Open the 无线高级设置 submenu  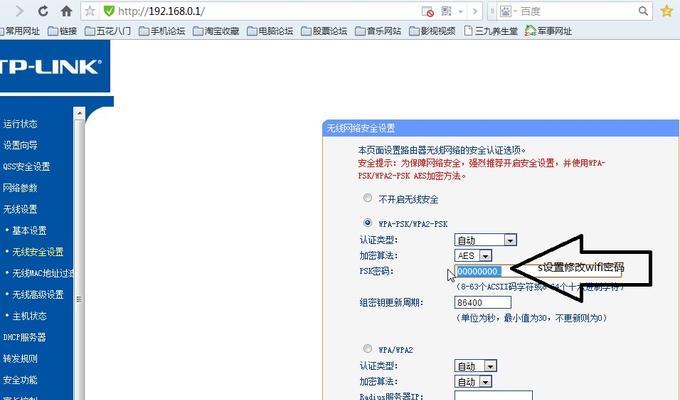tap(38, 295)
